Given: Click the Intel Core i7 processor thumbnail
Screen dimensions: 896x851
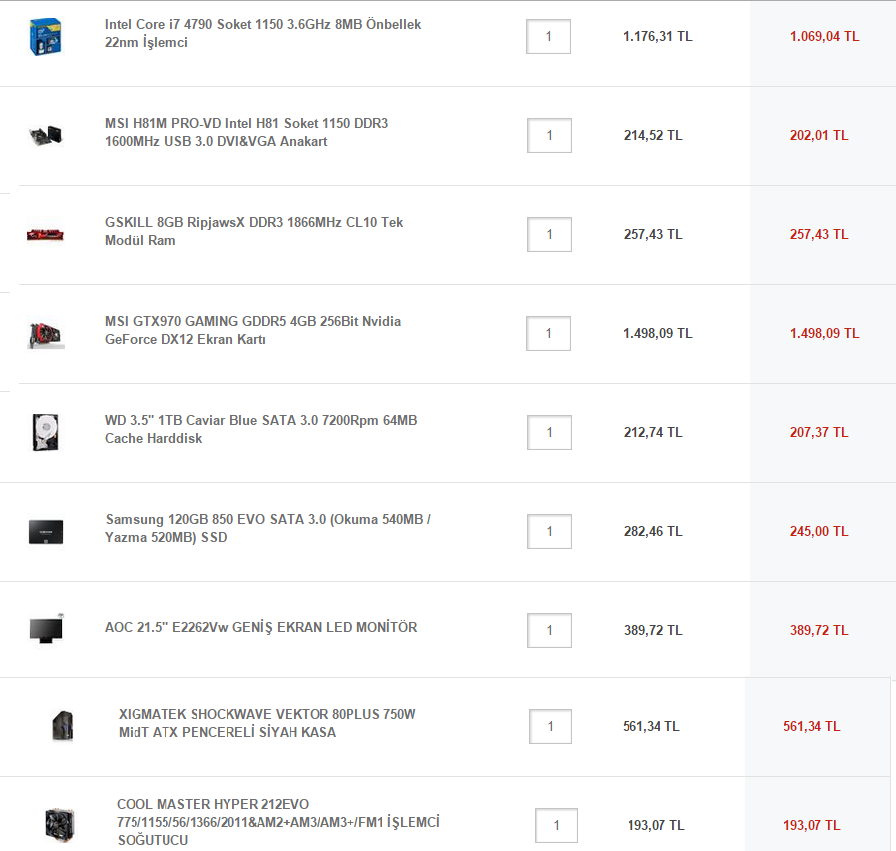Looking at the screenshot, I should 45,37.
